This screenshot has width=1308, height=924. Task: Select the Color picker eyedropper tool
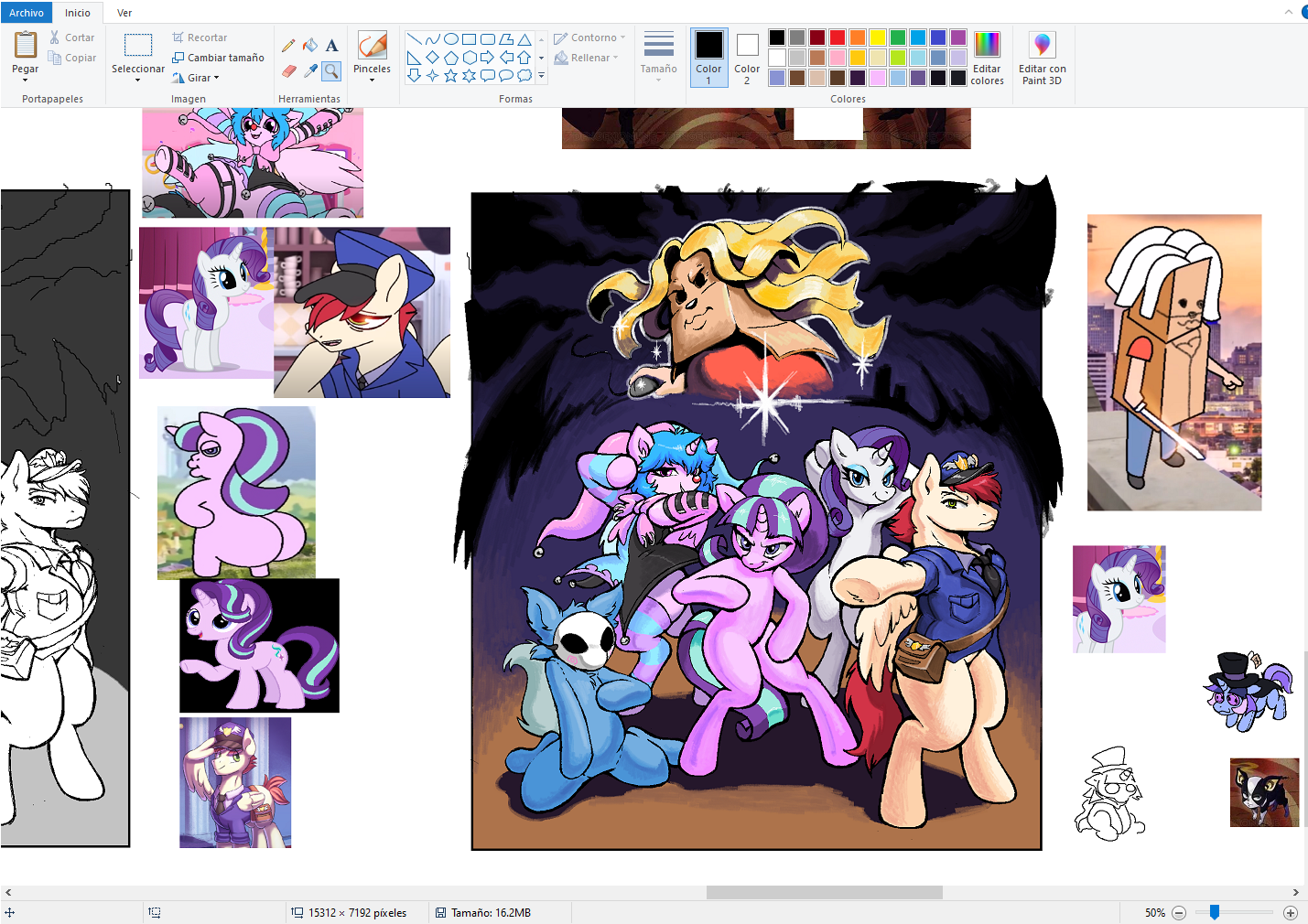coord(310,70)
